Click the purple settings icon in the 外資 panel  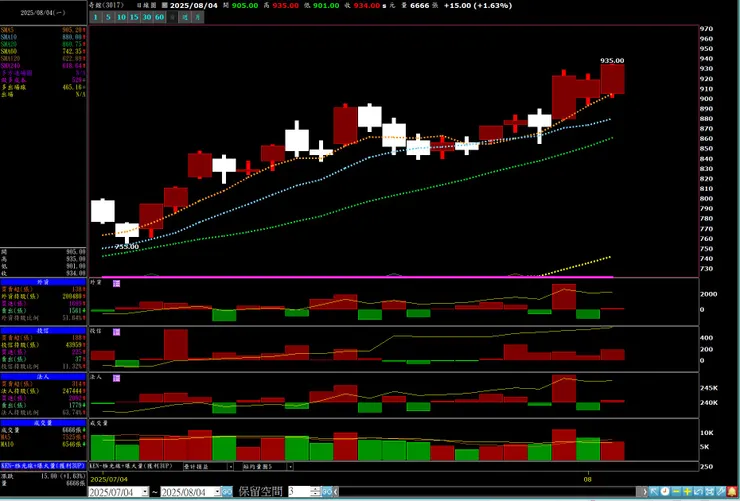point(117,284)
